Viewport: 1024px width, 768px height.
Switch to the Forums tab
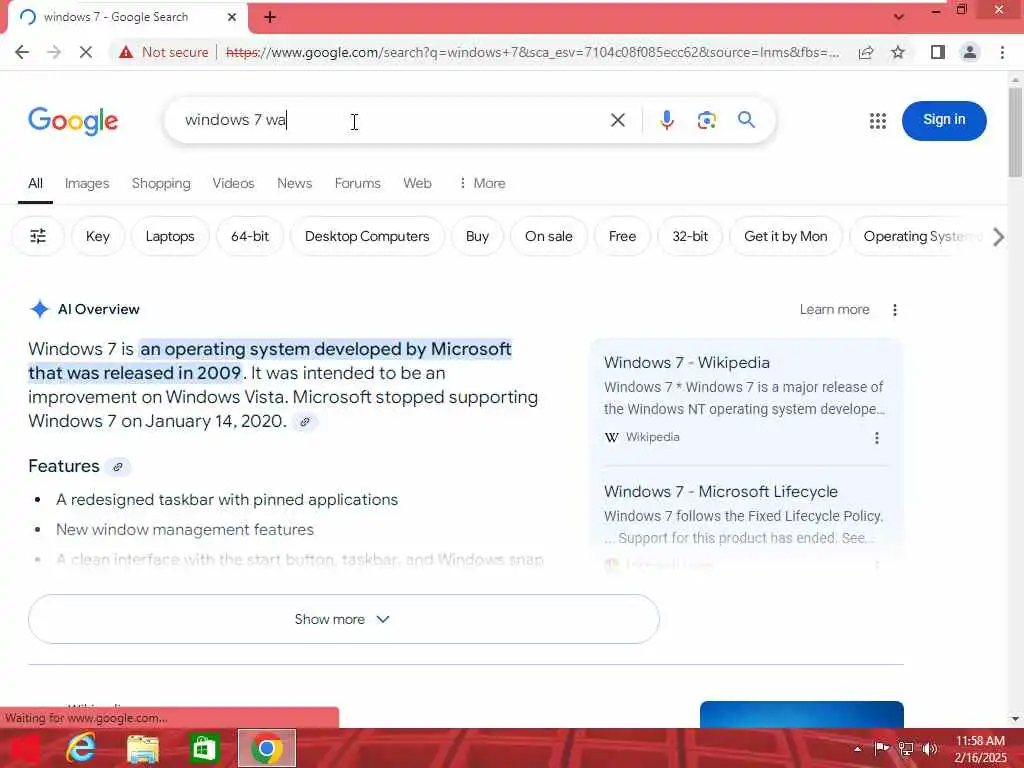coord(357,184)
